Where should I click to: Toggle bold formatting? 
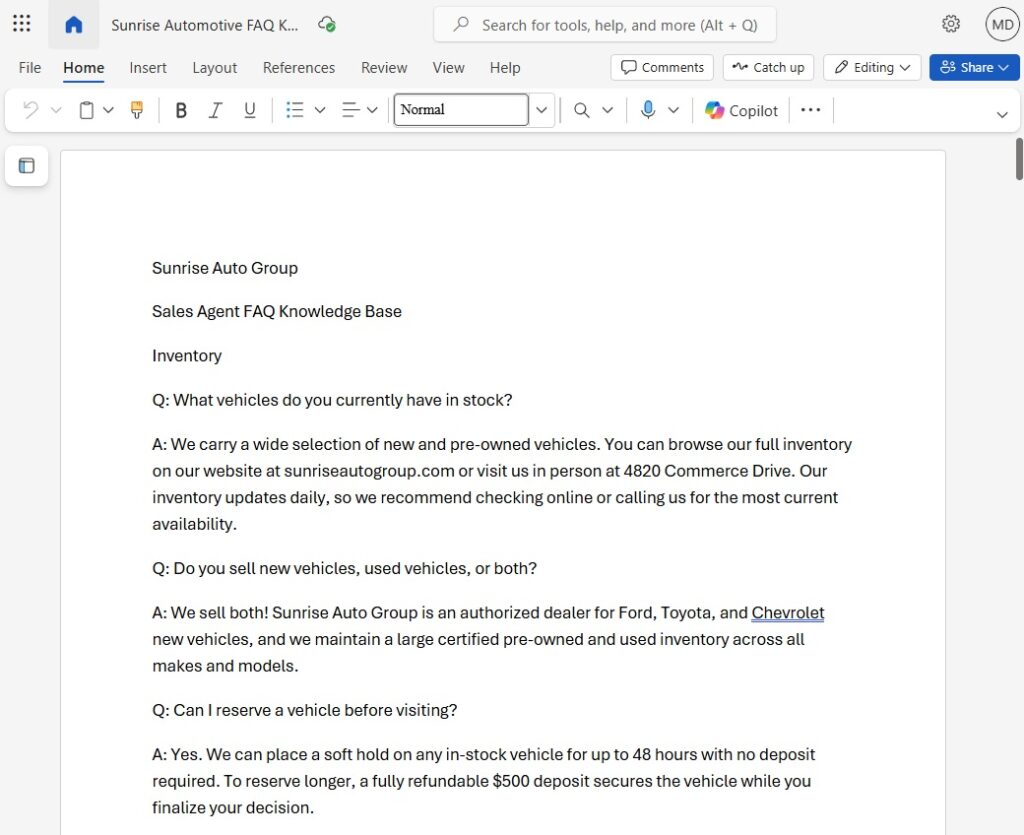coord(181,110)
